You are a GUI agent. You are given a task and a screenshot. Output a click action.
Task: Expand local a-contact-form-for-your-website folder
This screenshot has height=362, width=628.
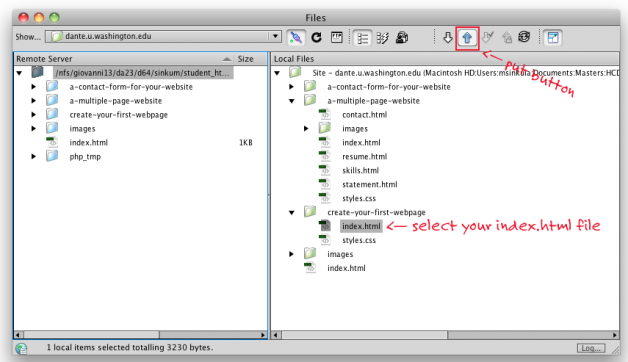coord(292,86)
